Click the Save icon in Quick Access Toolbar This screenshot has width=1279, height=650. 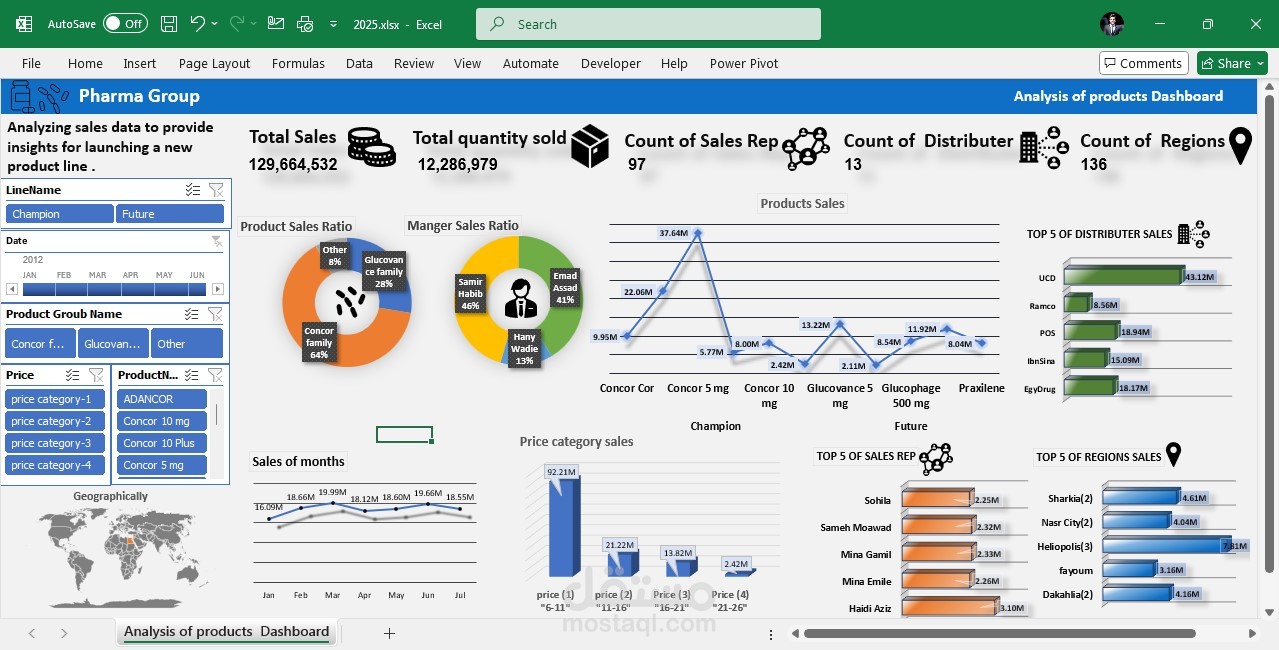[x=168, y=24]
